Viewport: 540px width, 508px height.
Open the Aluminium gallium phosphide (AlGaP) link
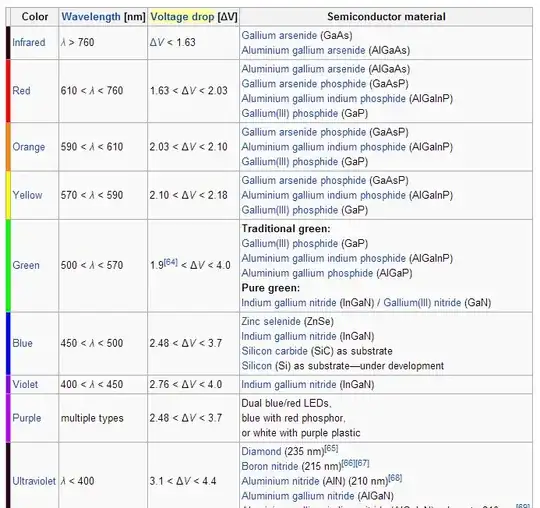(307, 273)
